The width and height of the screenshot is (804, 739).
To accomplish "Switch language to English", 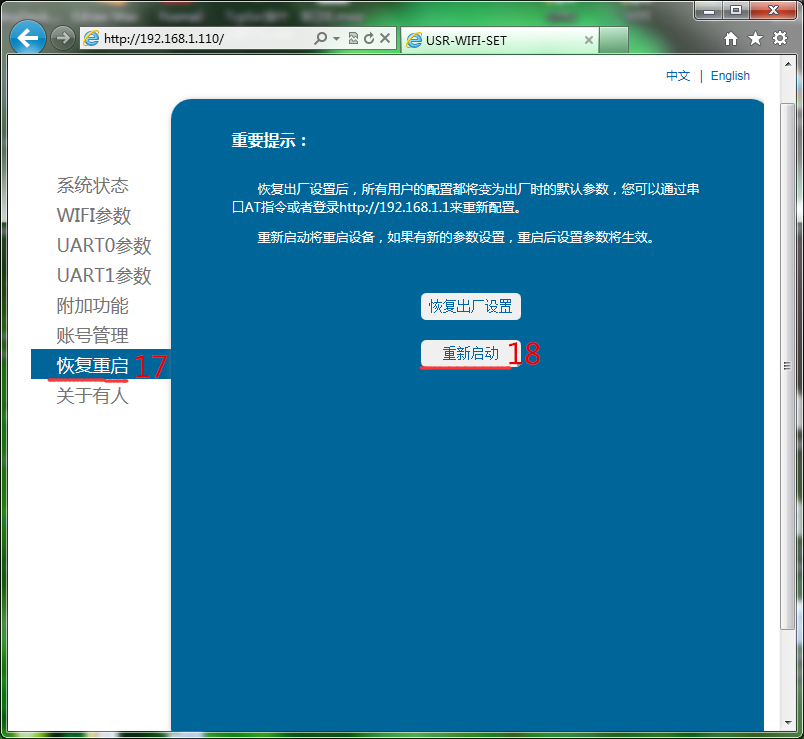I will (x=730, y=76).
